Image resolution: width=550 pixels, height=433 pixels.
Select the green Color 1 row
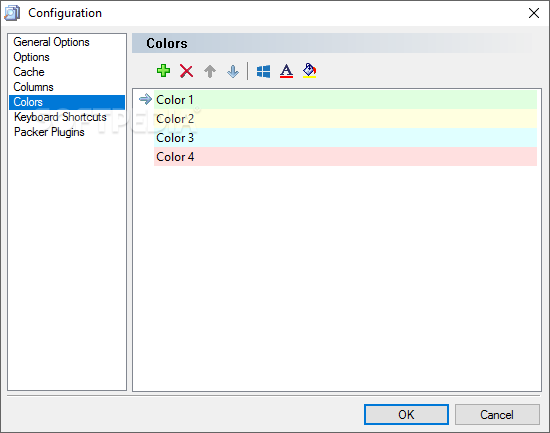point(345,100)
